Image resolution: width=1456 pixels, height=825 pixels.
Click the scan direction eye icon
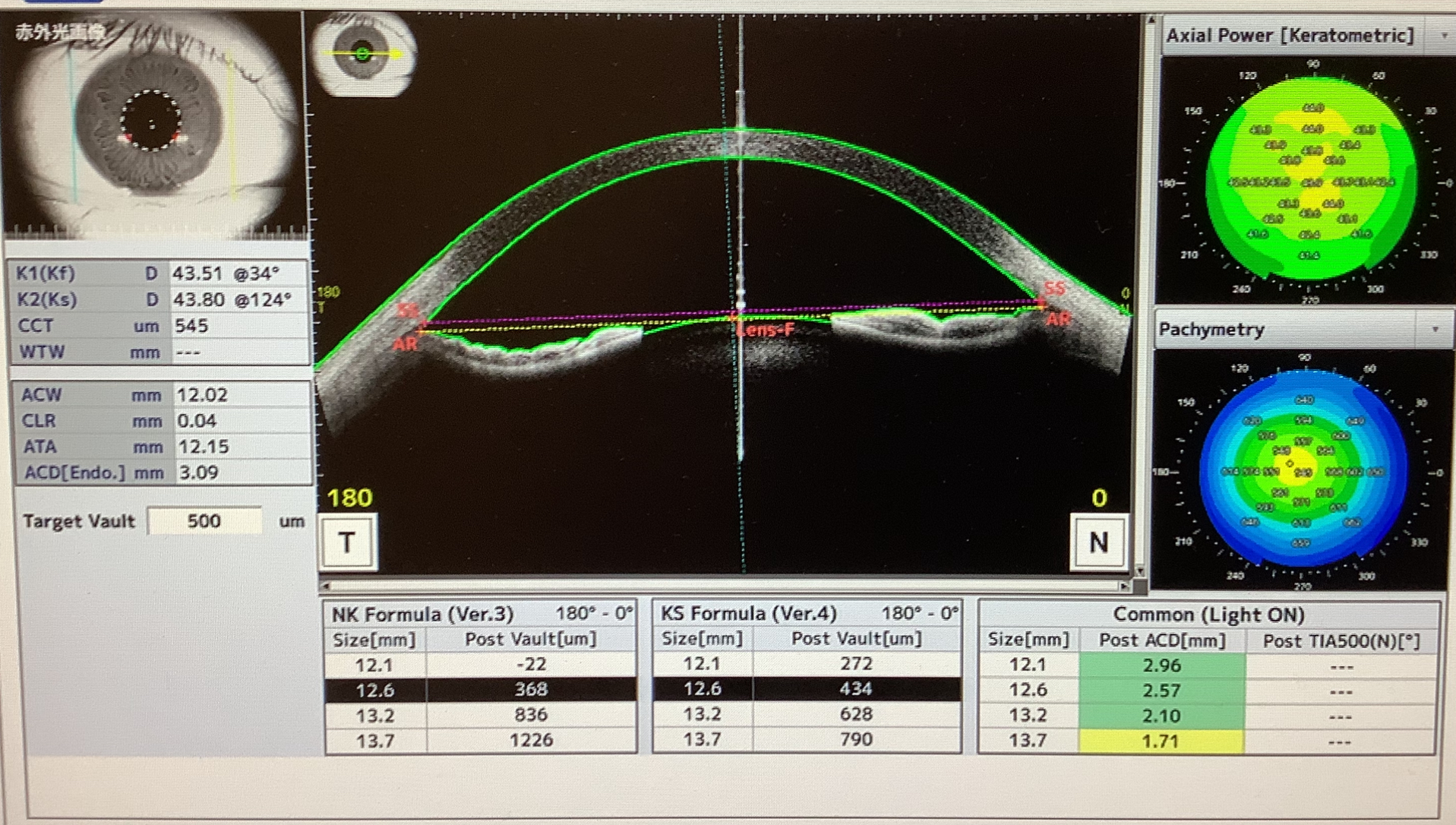pyautogui.click(x=364, y=53)
